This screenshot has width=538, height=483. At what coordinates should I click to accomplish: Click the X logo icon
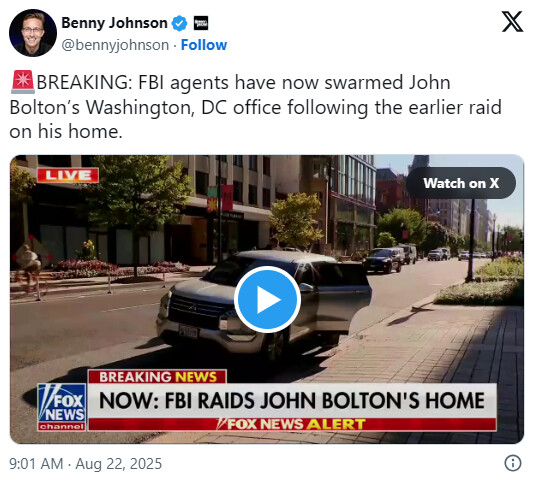[512, 22]
